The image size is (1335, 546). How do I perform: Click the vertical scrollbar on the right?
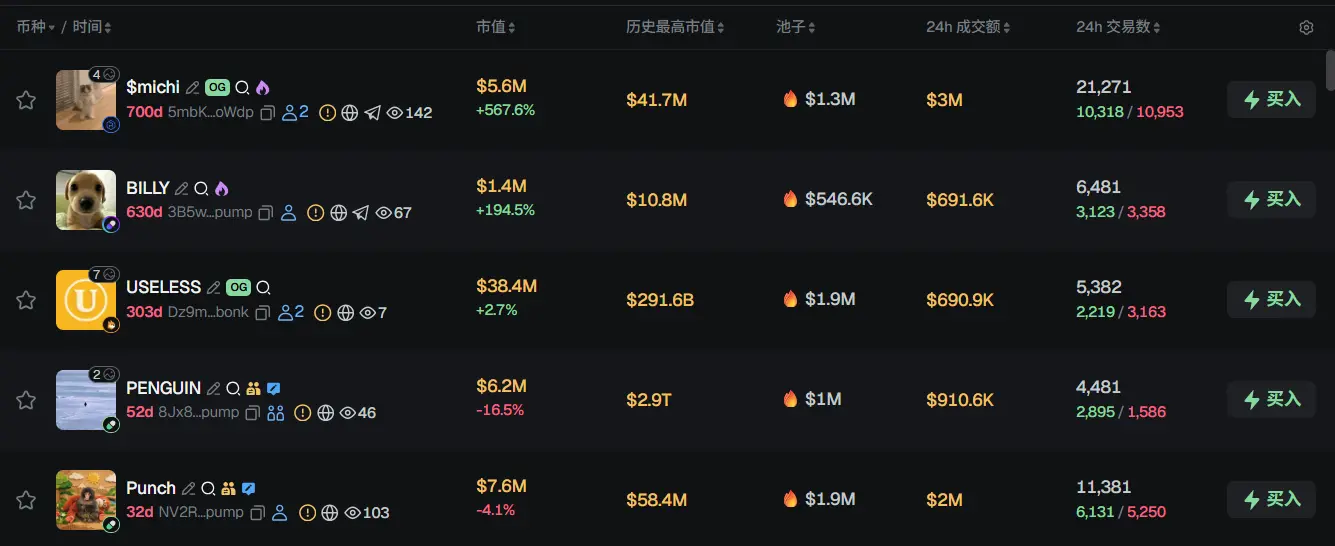1329,70
